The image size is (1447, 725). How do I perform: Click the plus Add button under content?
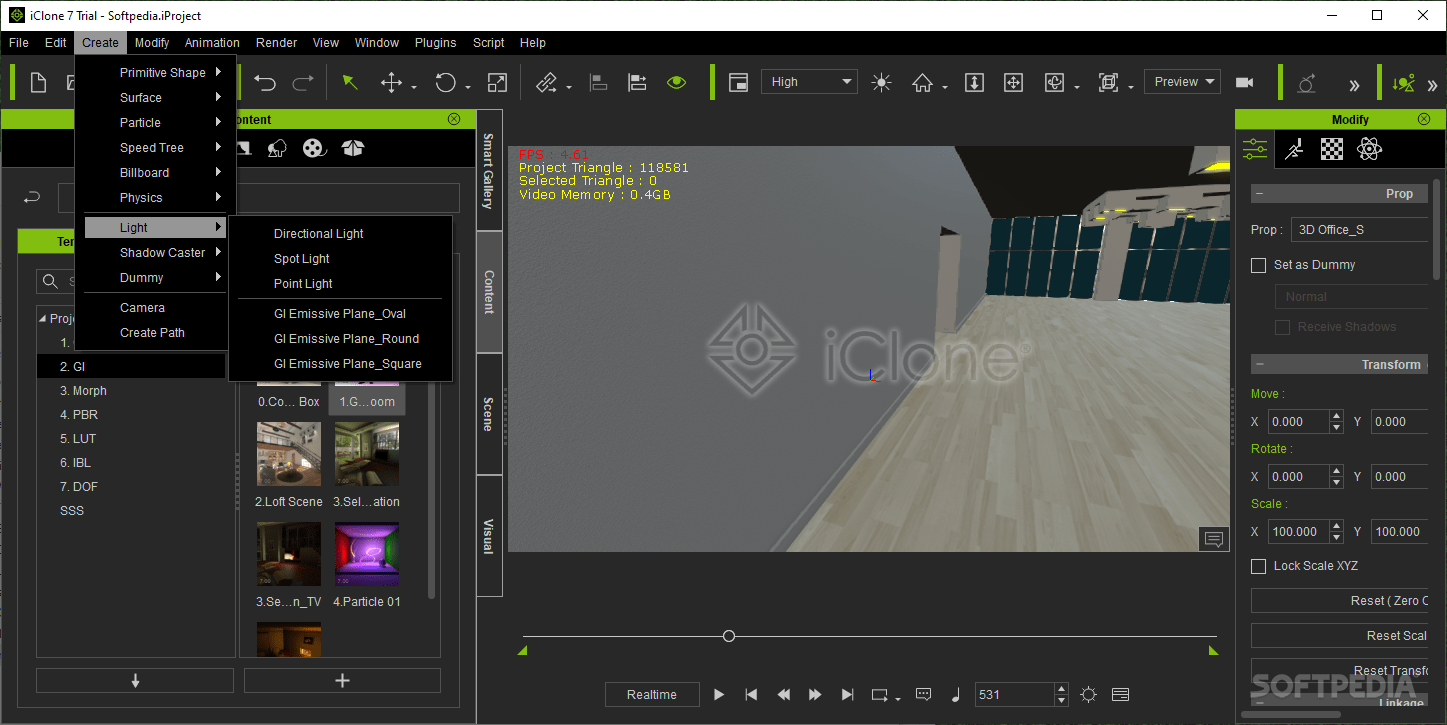click(x=342, y=681)
